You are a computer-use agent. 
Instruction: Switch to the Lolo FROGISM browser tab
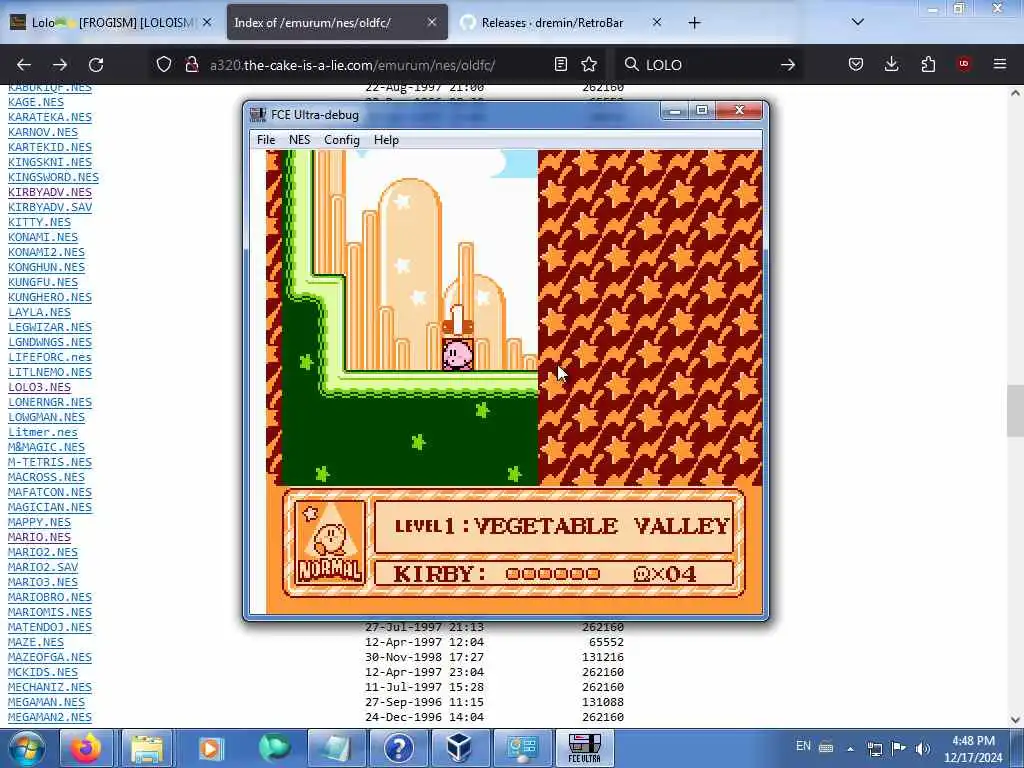tap(112, 23)
